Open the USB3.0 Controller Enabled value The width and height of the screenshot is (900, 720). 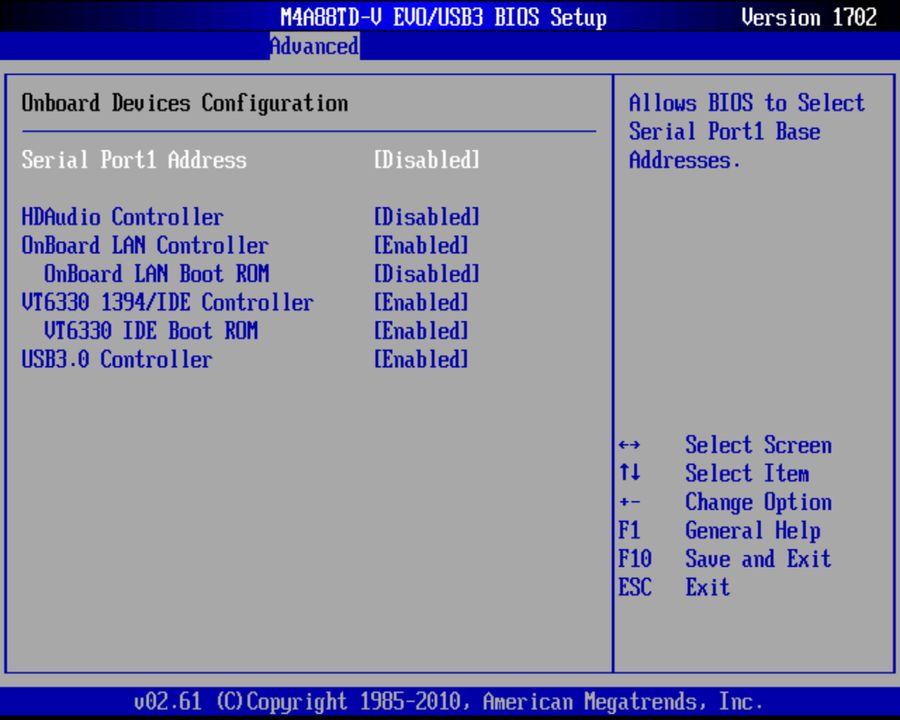421,359
